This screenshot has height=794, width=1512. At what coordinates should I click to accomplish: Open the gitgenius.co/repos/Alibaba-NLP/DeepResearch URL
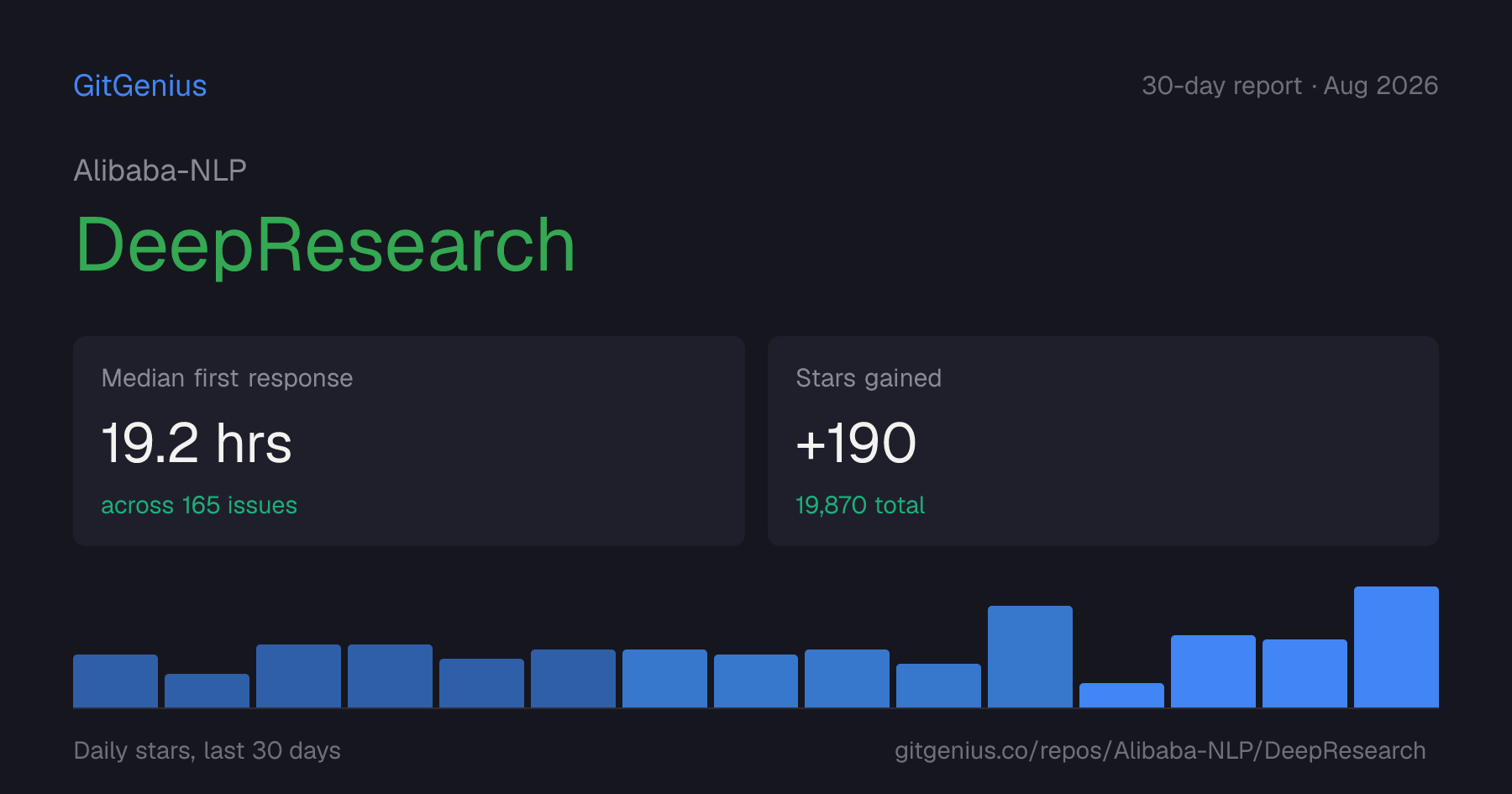(x=1160, y=750)
